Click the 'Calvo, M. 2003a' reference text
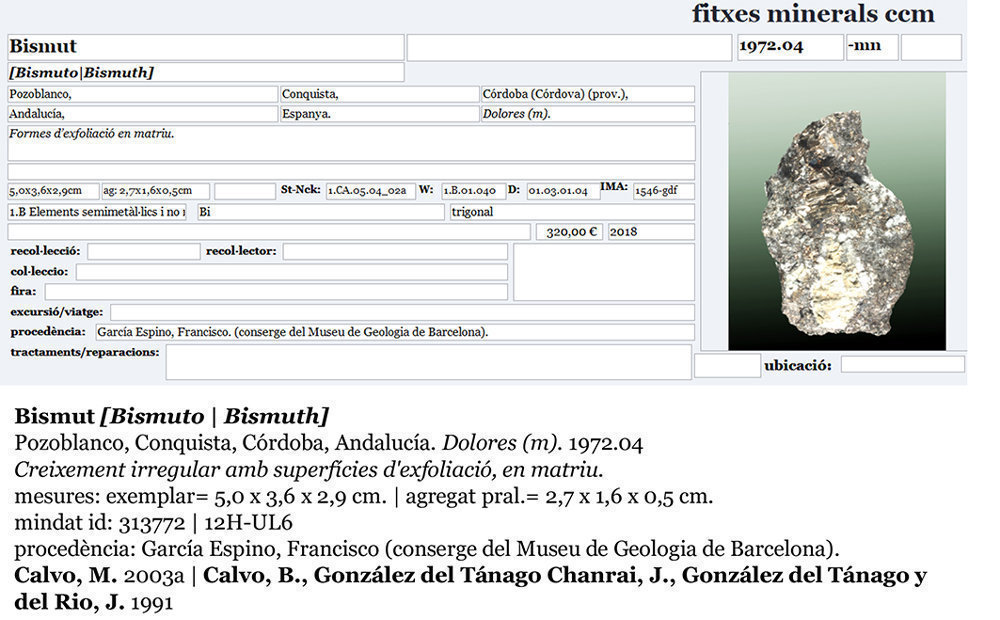Viewport: 1000px width, 620px height. [x=99, y=575]
